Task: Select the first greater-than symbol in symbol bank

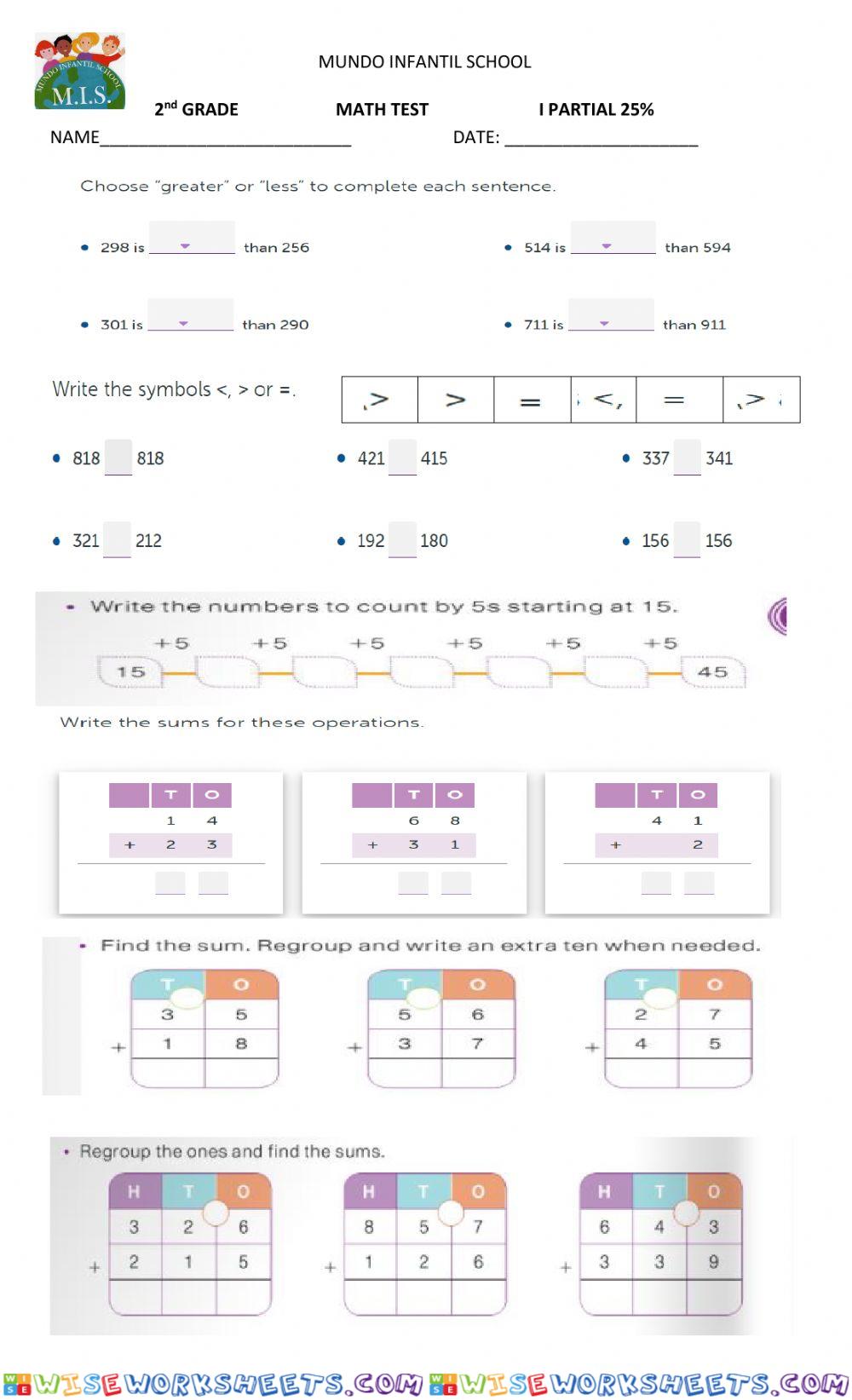Action: (x=380, y=400)
